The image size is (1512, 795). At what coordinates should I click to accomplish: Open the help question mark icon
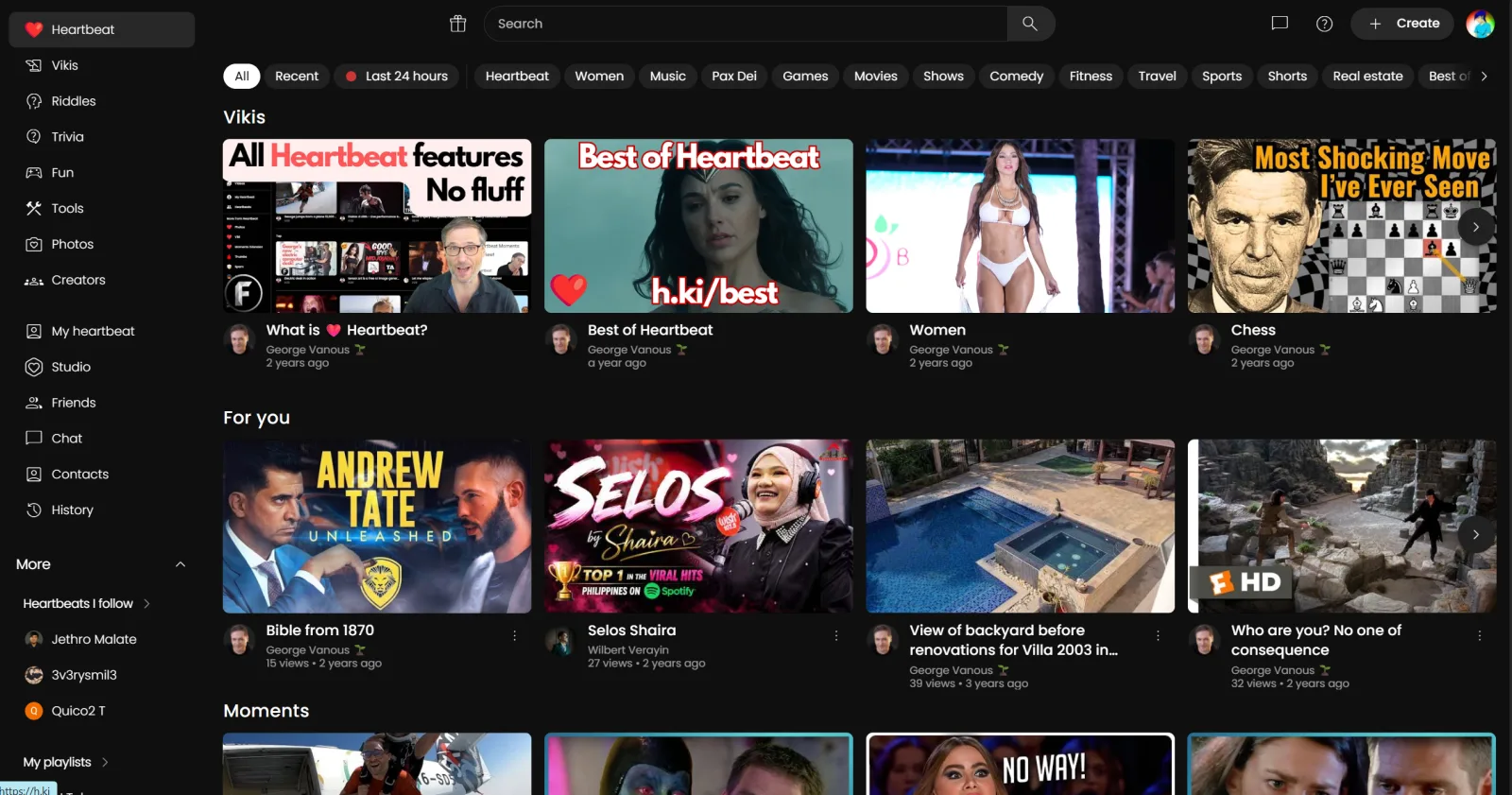click(1325, 24)
